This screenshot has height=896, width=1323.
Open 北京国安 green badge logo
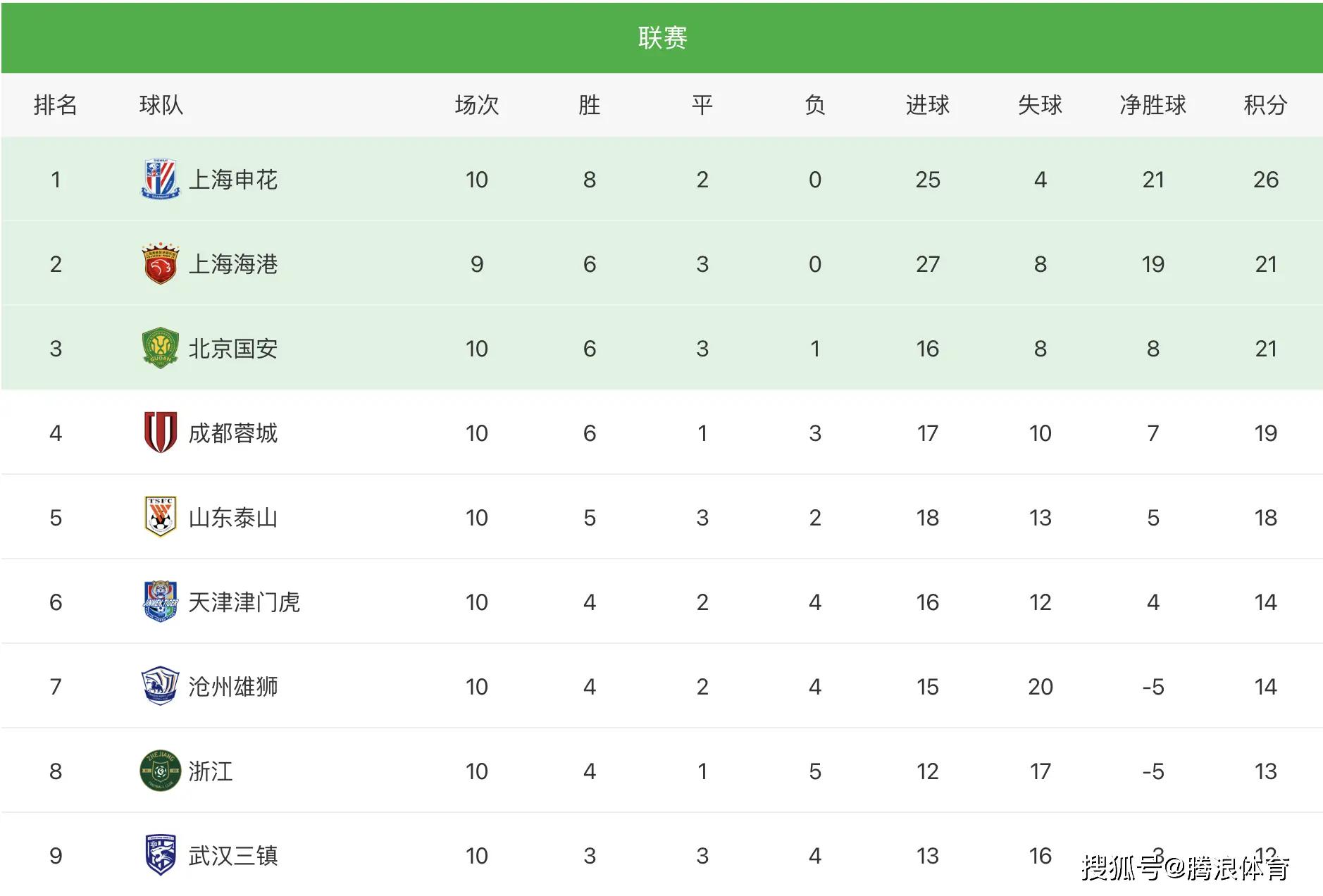click(160, 349)
